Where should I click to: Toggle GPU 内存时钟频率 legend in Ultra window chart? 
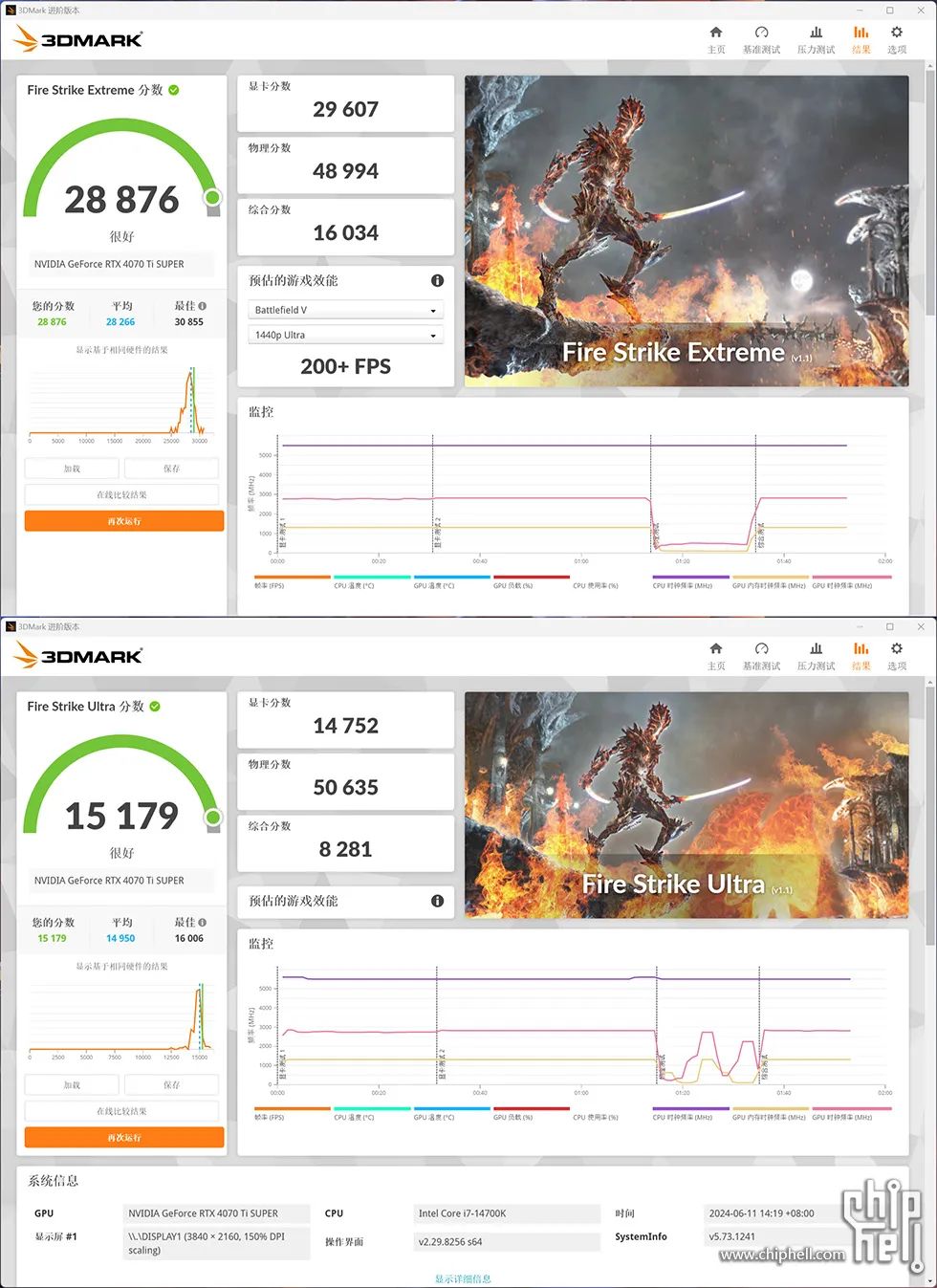click(770, 1113)
